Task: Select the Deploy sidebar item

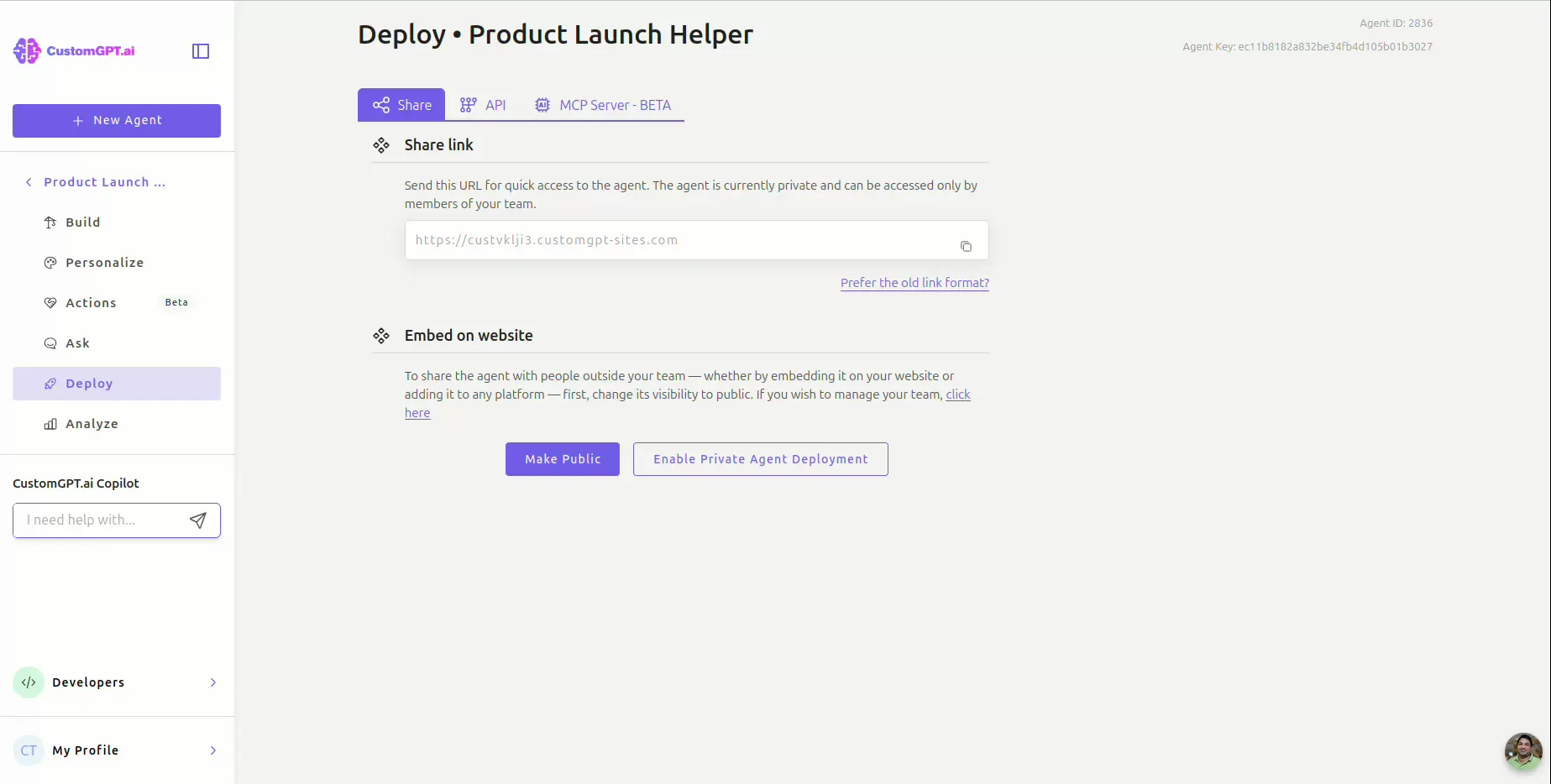Action: point(117,384)
